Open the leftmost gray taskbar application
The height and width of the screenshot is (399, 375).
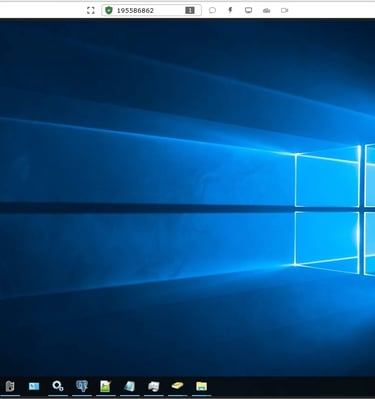coord(10,386)
